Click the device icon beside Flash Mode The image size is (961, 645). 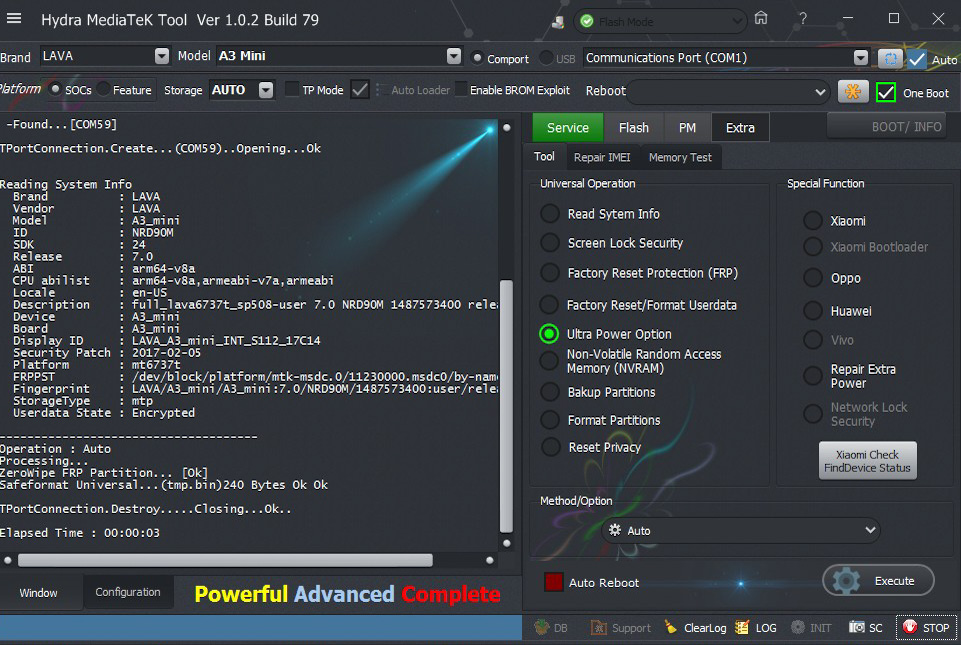(x=558, y=21)
